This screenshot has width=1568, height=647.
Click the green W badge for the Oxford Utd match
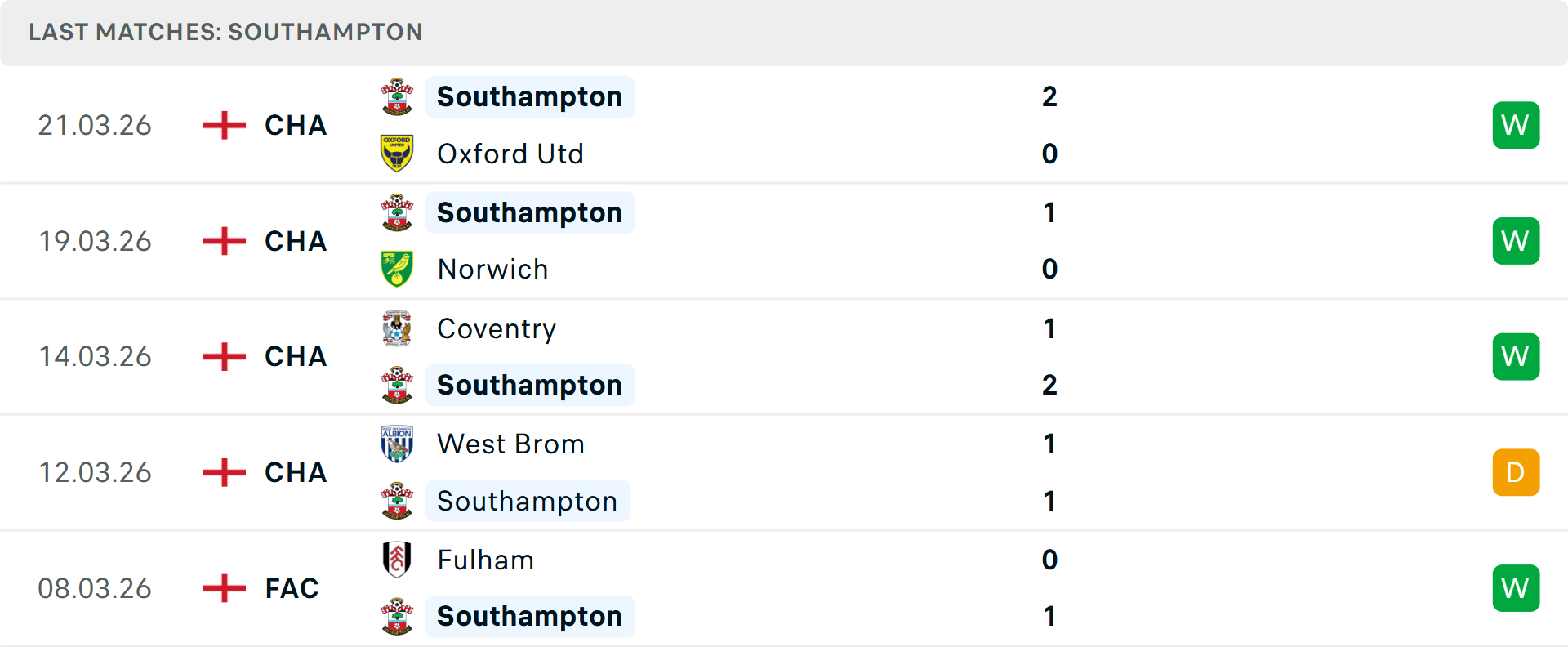coord(1516,125)
